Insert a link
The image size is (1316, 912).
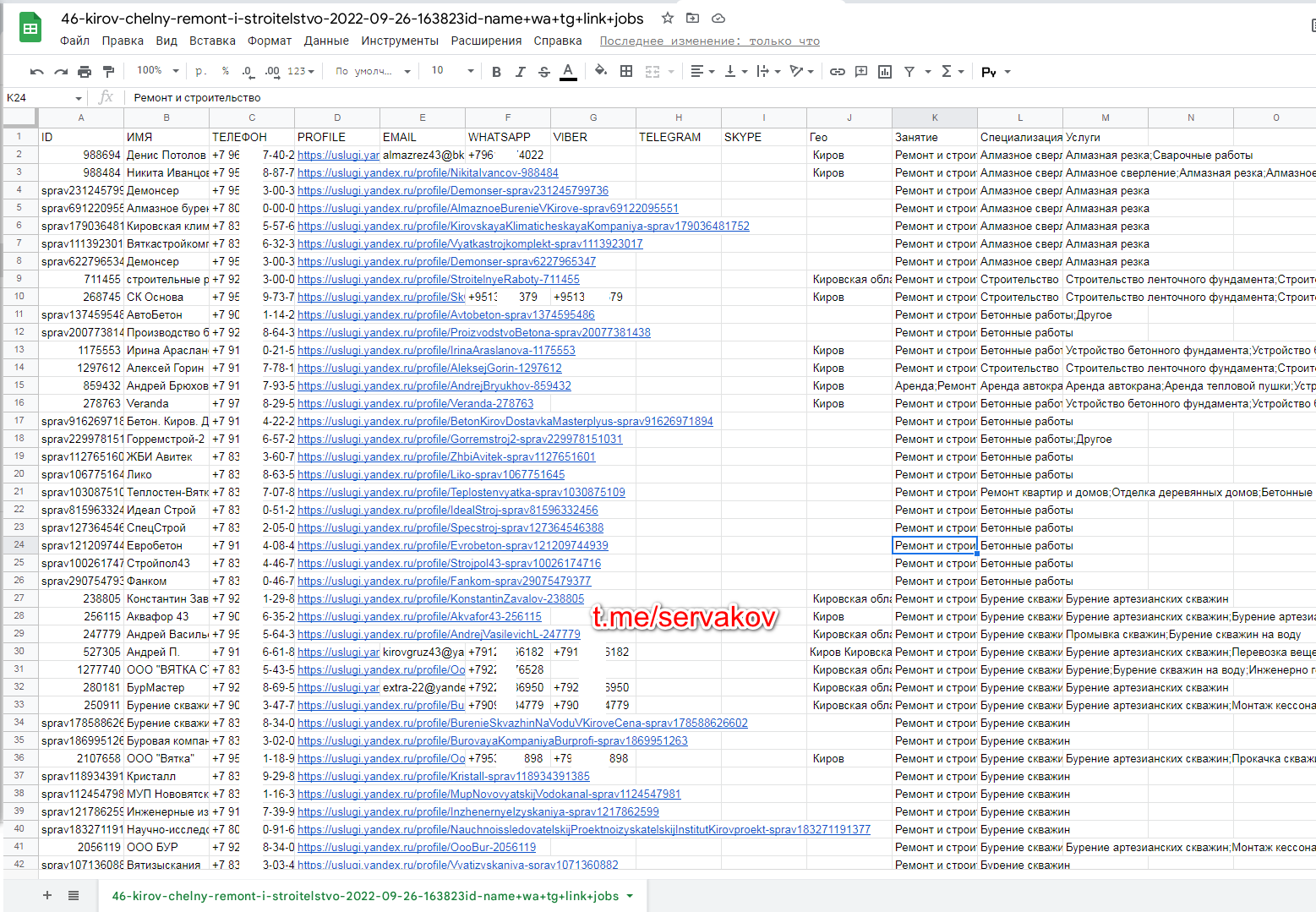point(837,72)
